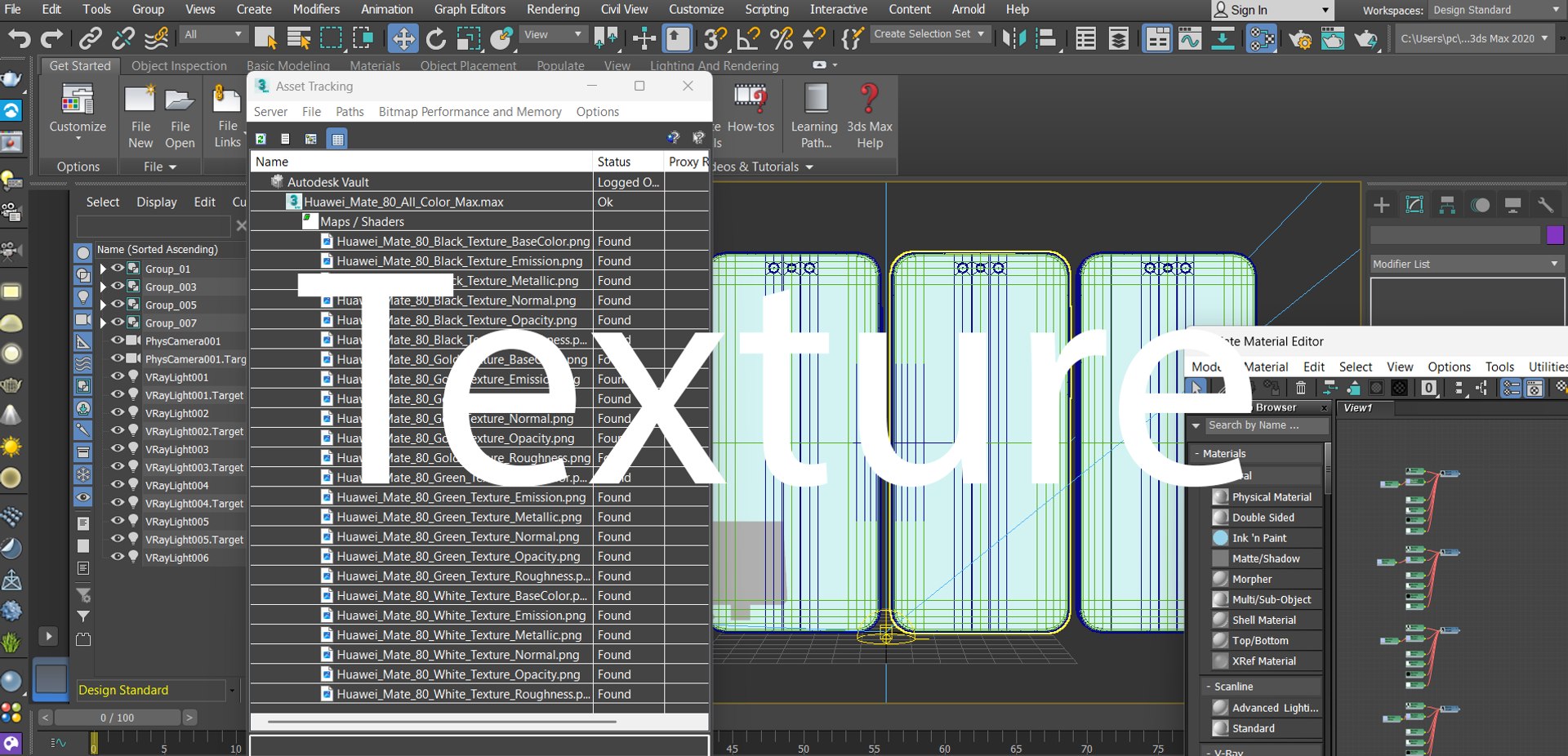This screenshot has width=1568, height=756.
Task: Pick the Select and Scale tool
Action: click(469, 38)
